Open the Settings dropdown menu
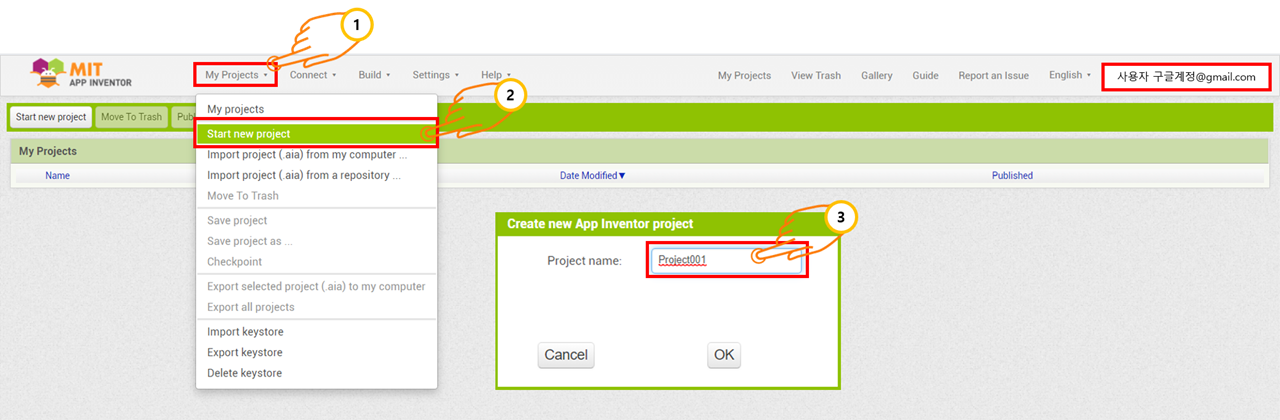 (x=436, y=75)
